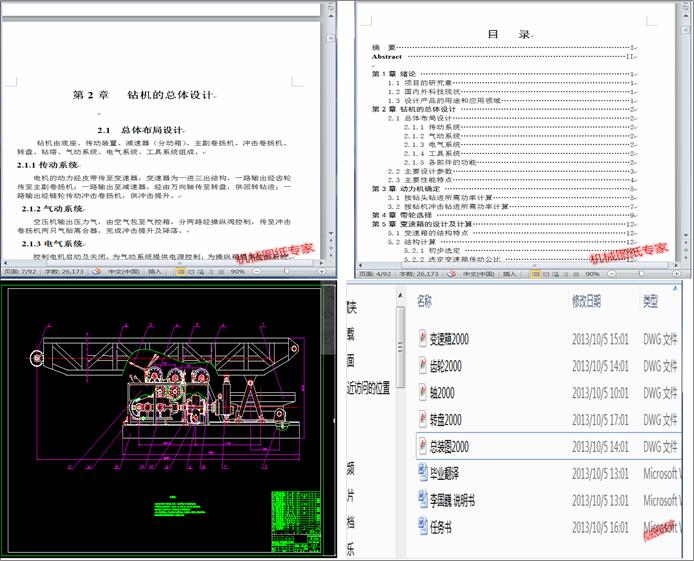694x561 pixels.
Task: Click date 2013/10/5 15:01 of 变速箱2000
Action: tap(600, 339)
